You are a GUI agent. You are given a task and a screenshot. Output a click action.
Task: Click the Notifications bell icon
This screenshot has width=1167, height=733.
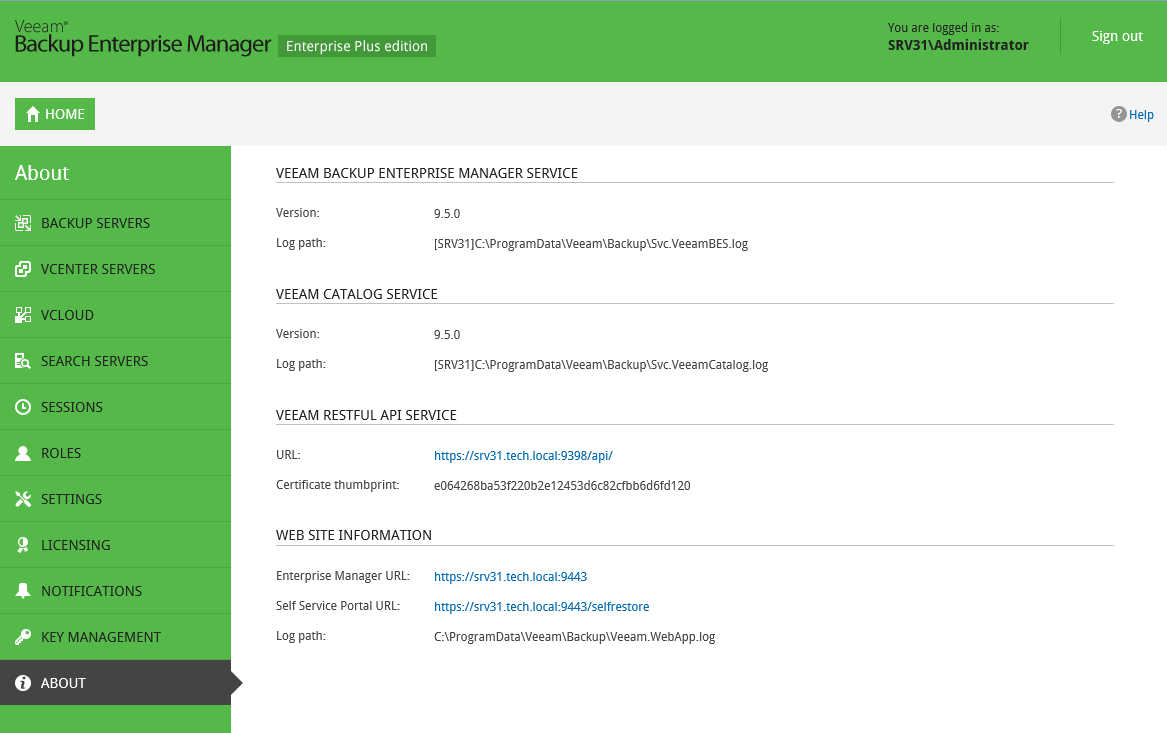pos(23,591)
